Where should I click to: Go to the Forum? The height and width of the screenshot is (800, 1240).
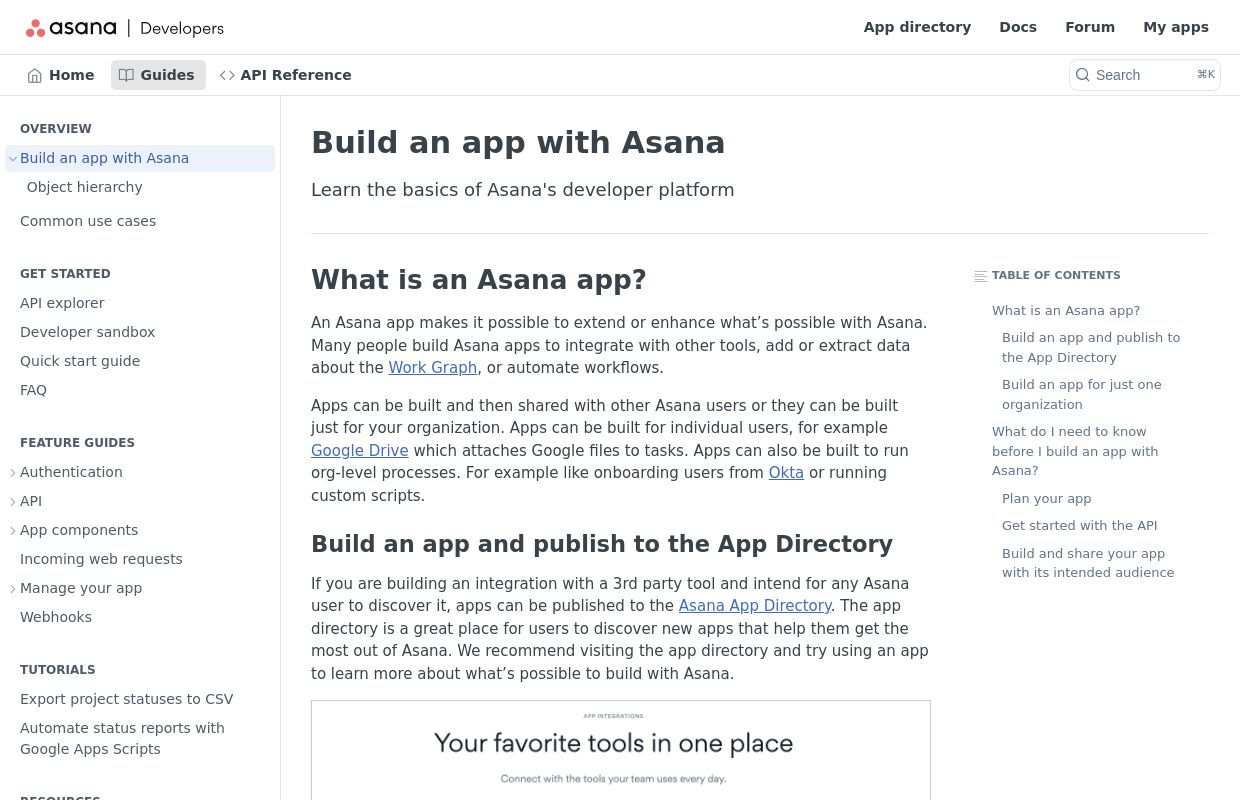(1090, 27)
